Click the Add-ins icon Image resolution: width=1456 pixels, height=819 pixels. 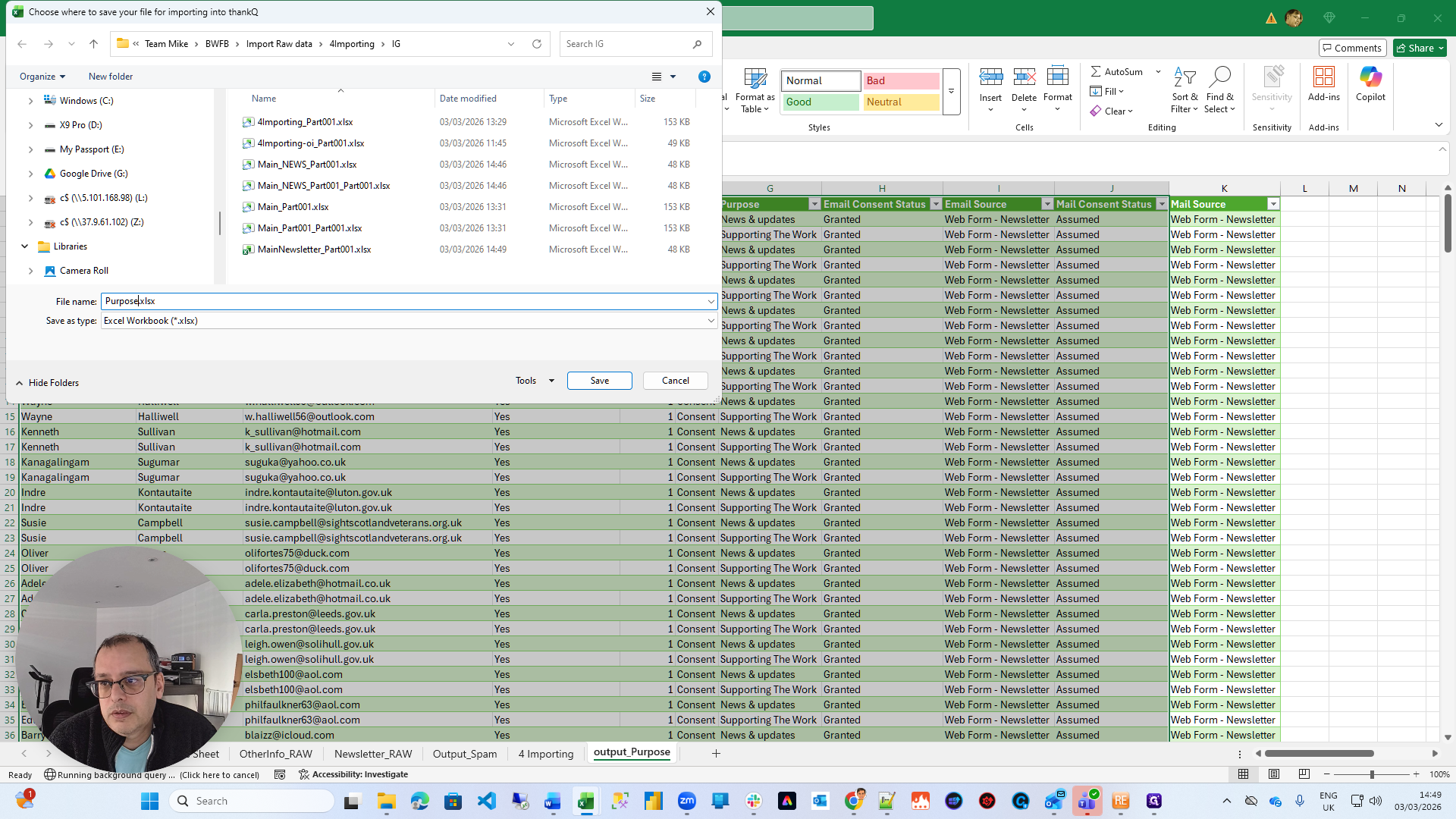pos(1324,83)
